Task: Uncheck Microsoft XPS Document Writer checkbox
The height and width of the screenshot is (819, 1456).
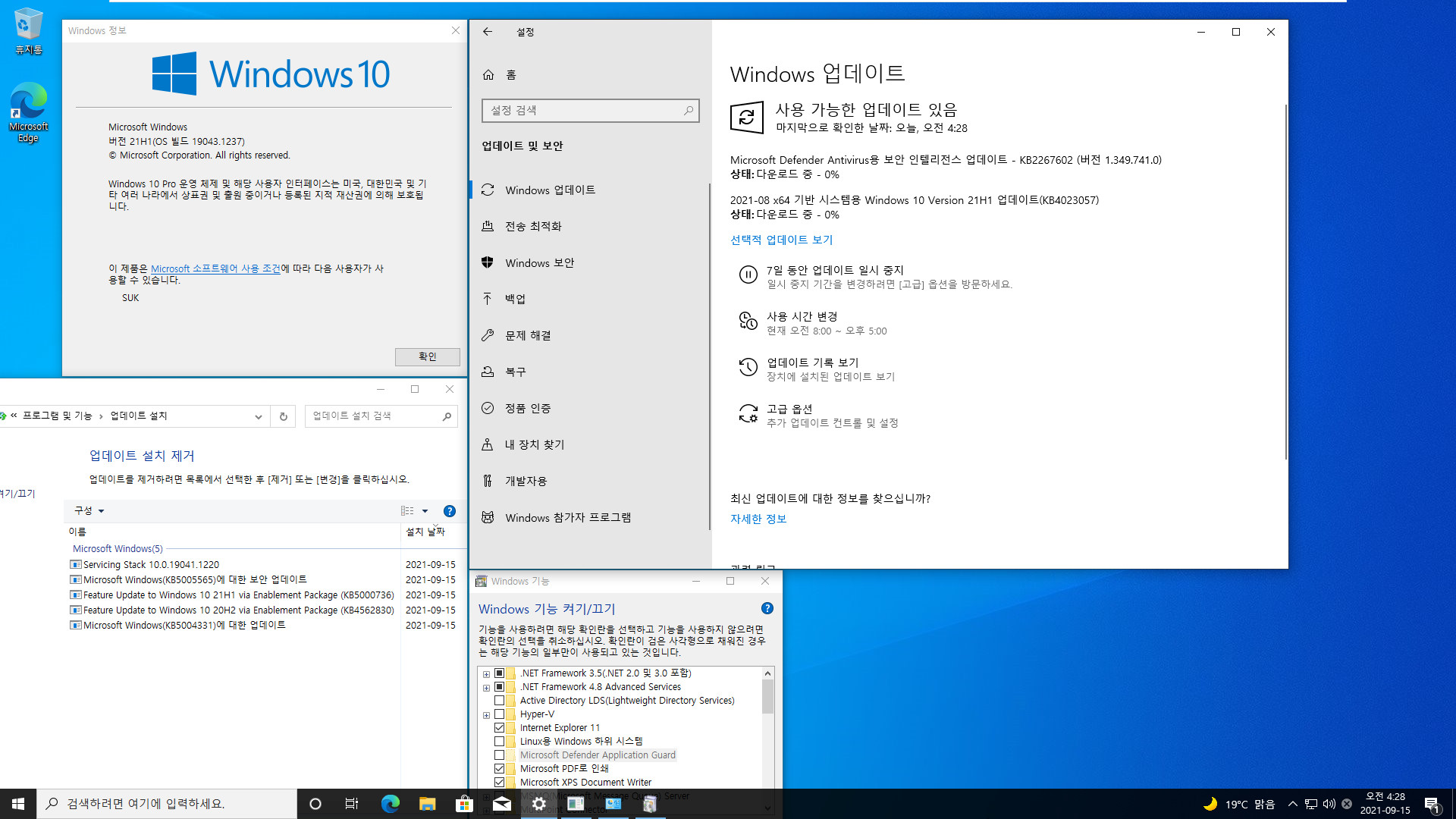Action: 499,783
